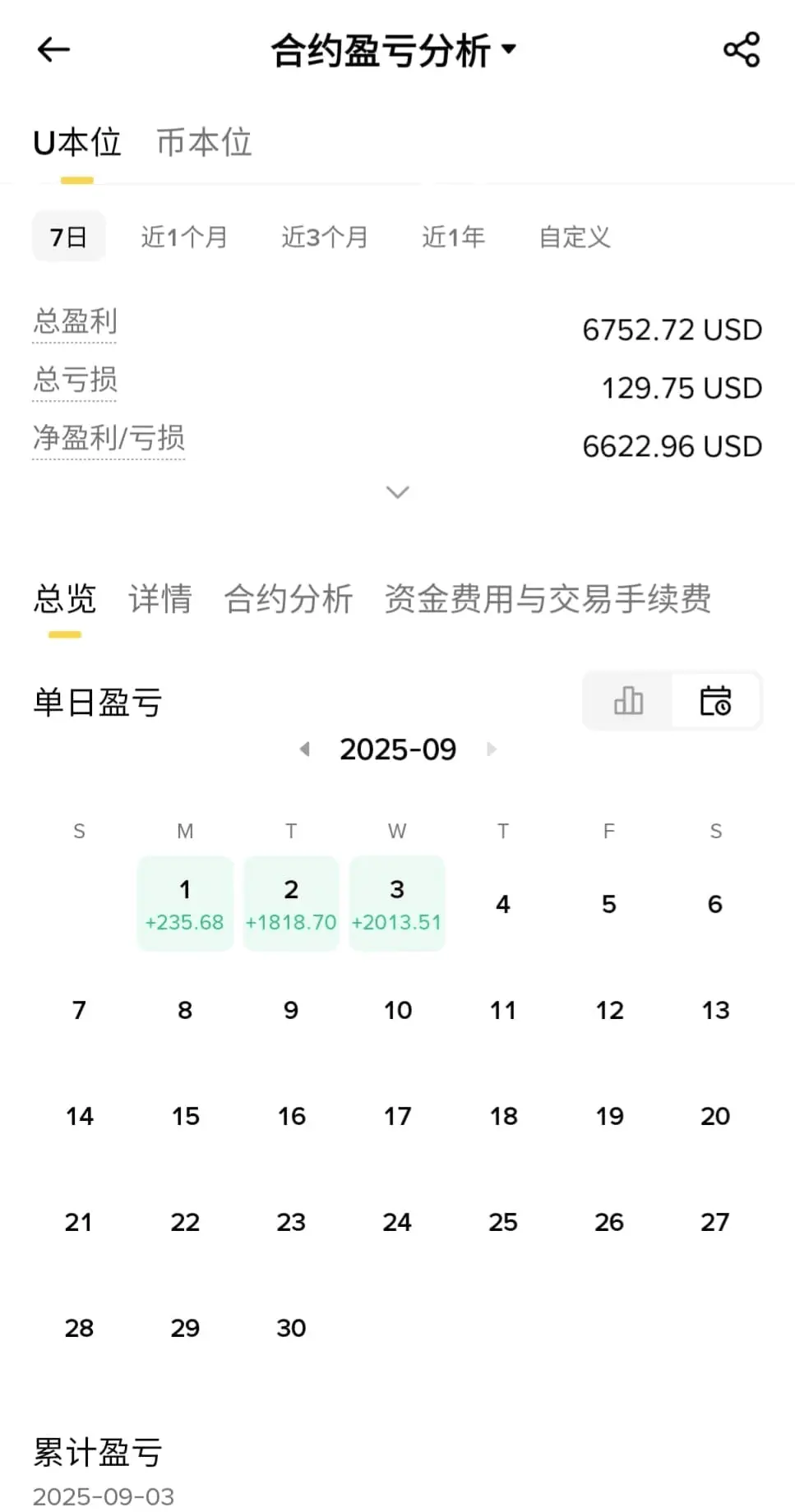Select September 2 with +1818.70

(291, 904)
